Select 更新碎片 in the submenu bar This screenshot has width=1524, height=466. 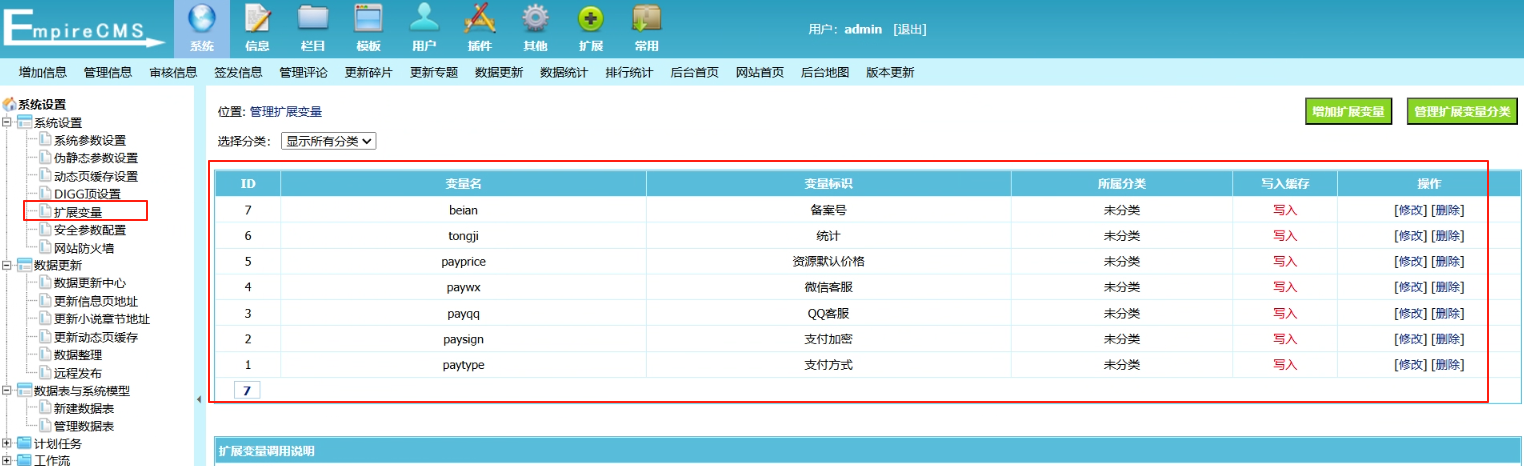coord(369,72)
